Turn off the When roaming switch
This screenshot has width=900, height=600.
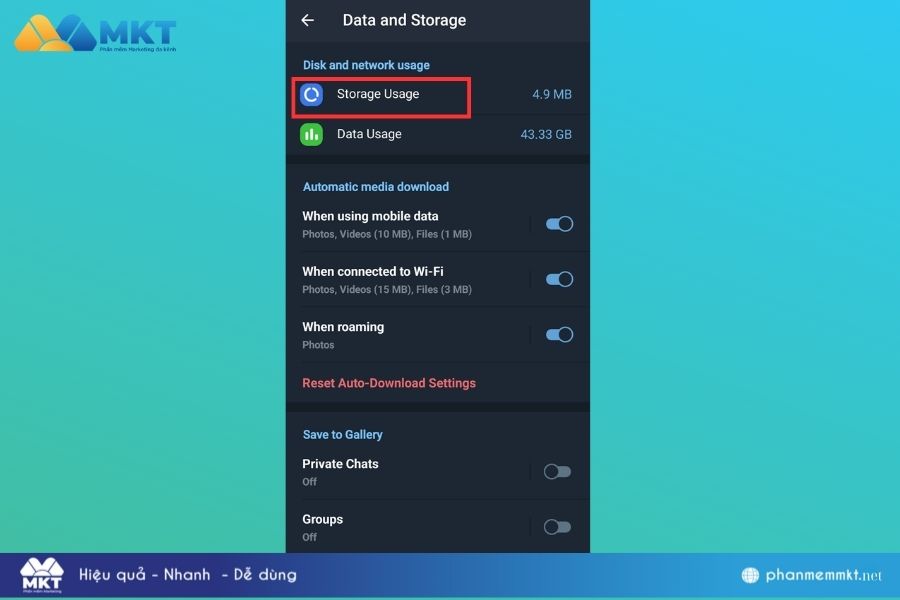[559, 334]
